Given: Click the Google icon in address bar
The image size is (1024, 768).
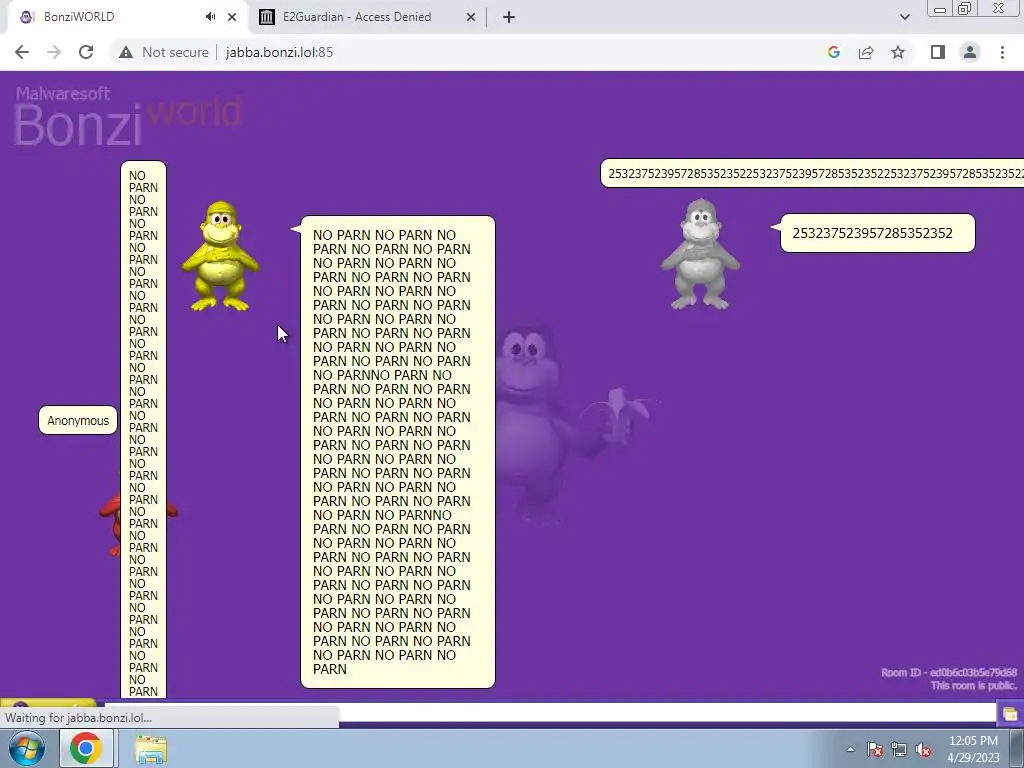Looking at the screenshot, I should pyautogui.click(x=833, y=52).
